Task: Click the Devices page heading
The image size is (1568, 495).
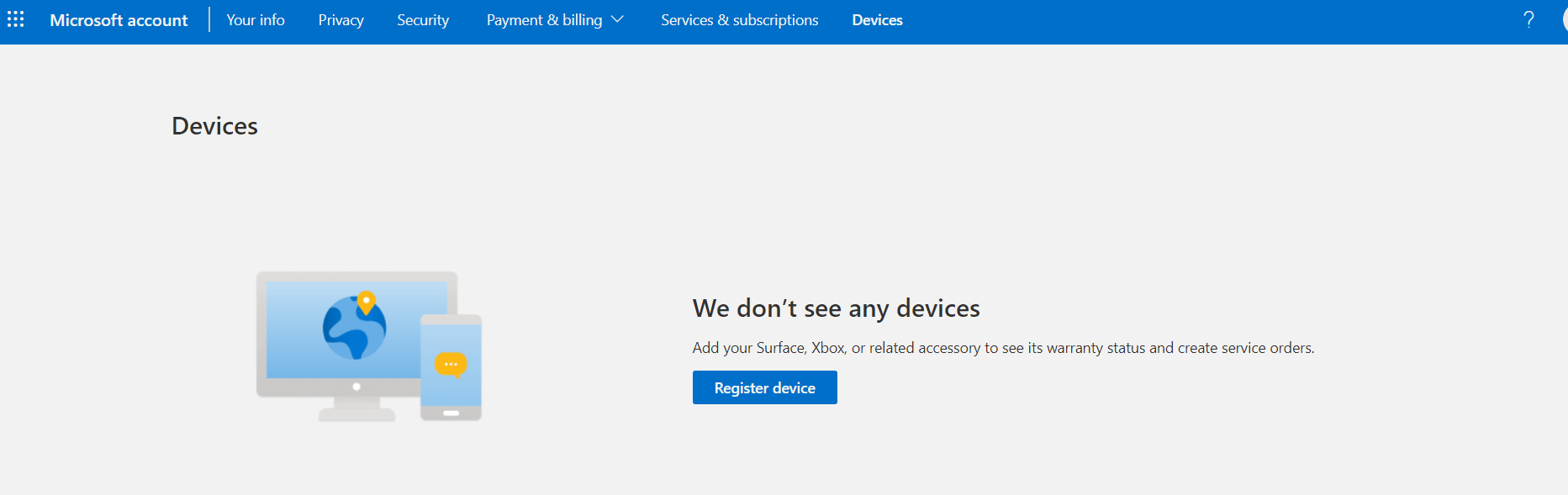Action: (x=214, y=126)
